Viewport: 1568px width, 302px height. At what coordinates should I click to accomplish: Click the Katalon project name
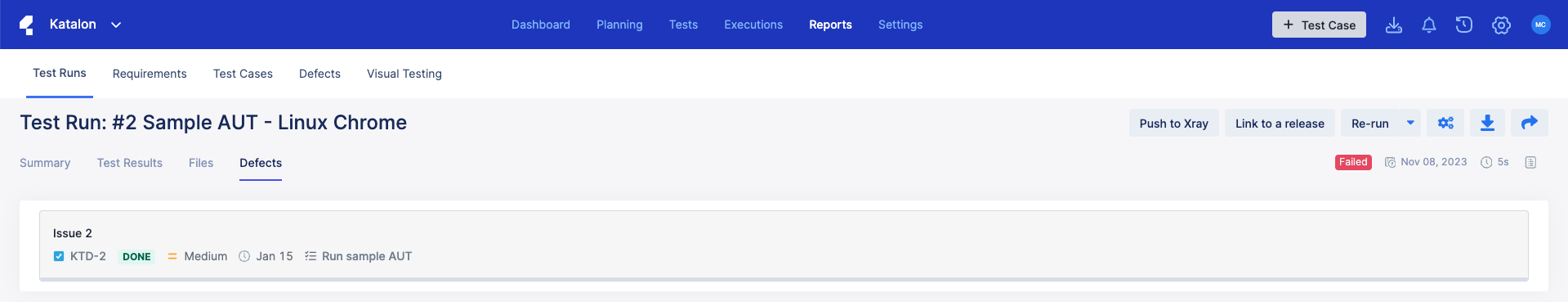pyautogui.click(x=73, y=25)
